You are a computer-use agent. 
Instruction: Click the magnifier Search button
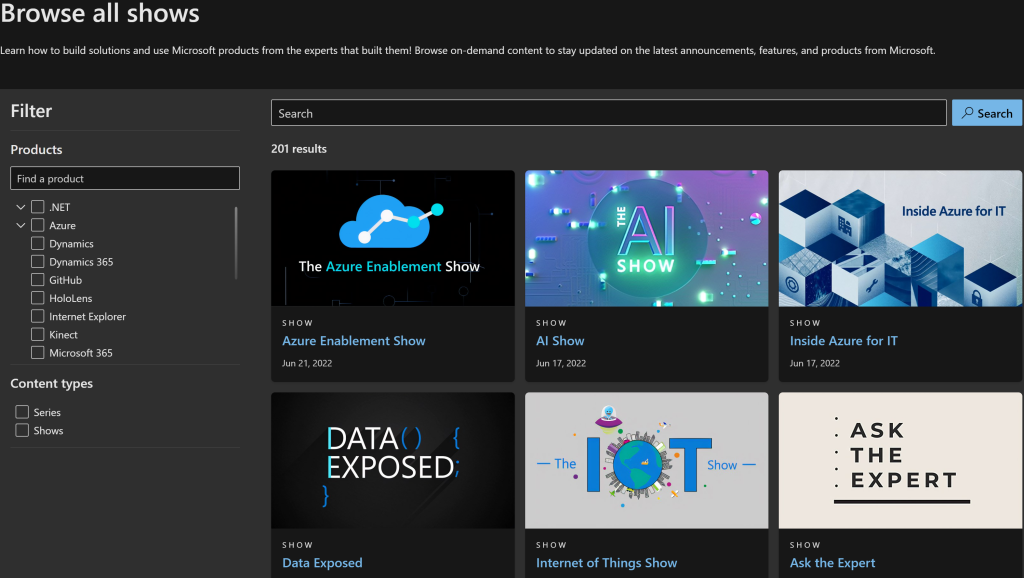click(x=987, y=113)
